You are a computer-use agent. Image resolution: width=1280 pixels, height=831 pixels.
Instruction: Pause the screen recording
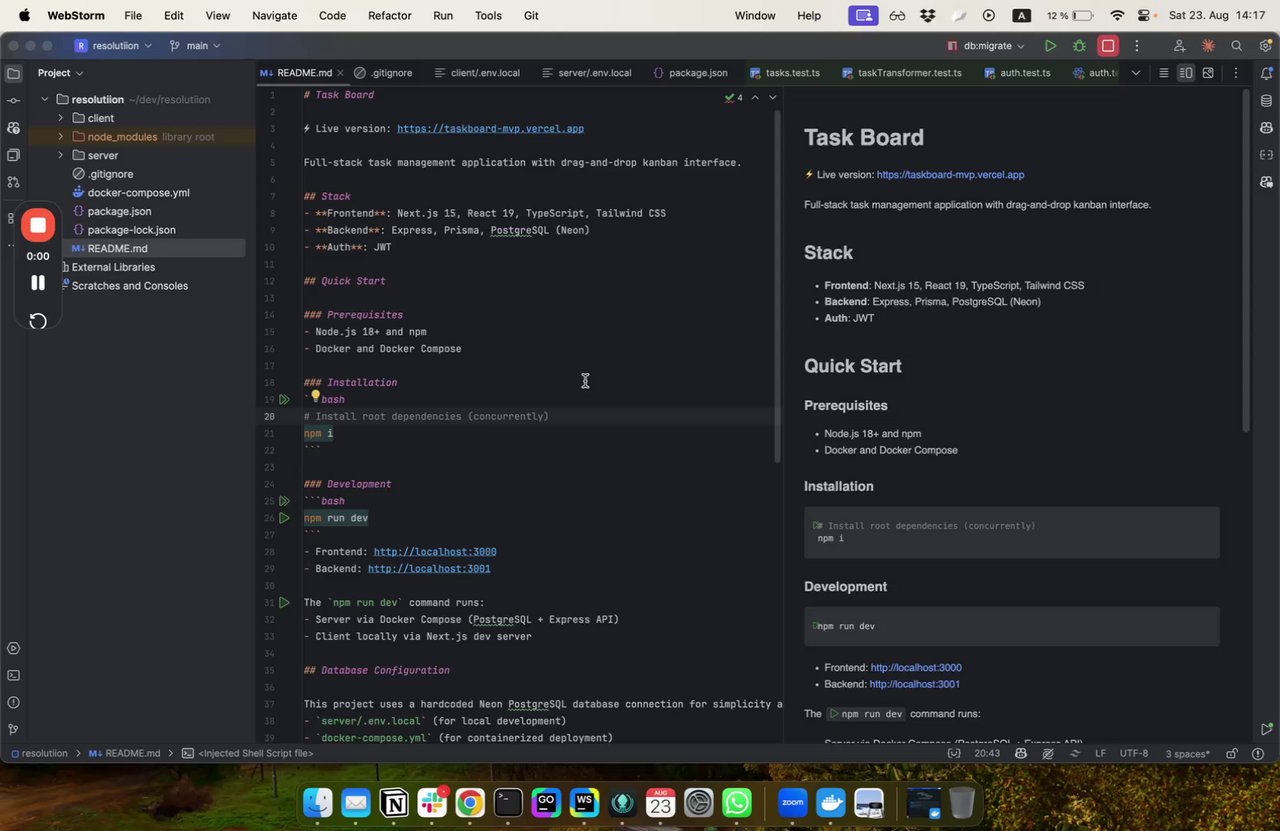click(x=38, y=282)
